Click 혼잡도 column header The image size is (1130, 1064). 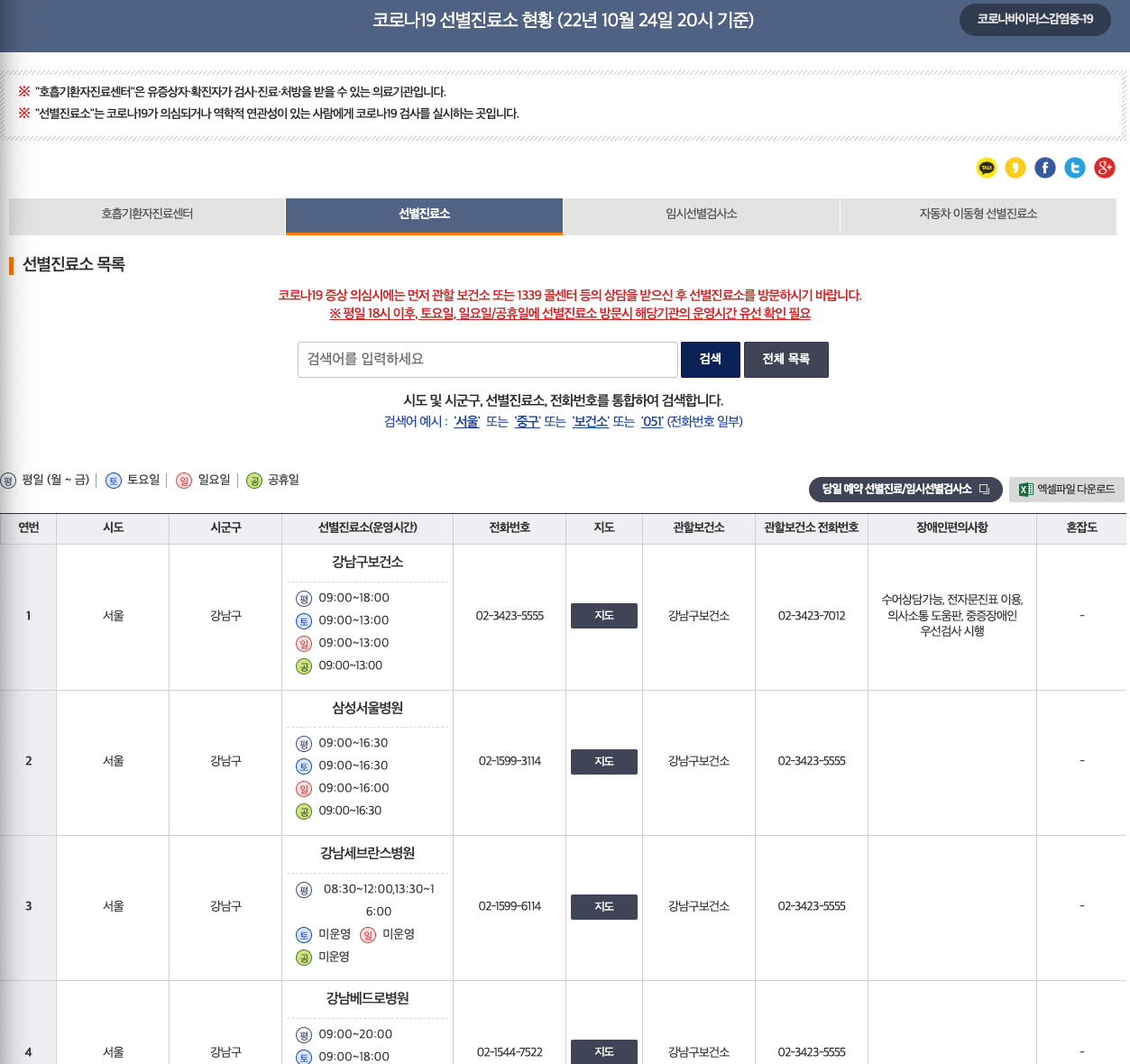coord(1081,527)
